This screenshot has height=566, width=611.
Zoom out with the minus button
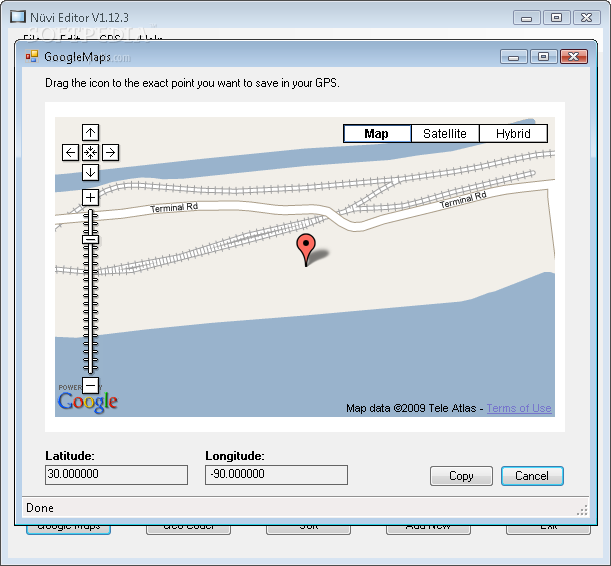click(90, 386)
